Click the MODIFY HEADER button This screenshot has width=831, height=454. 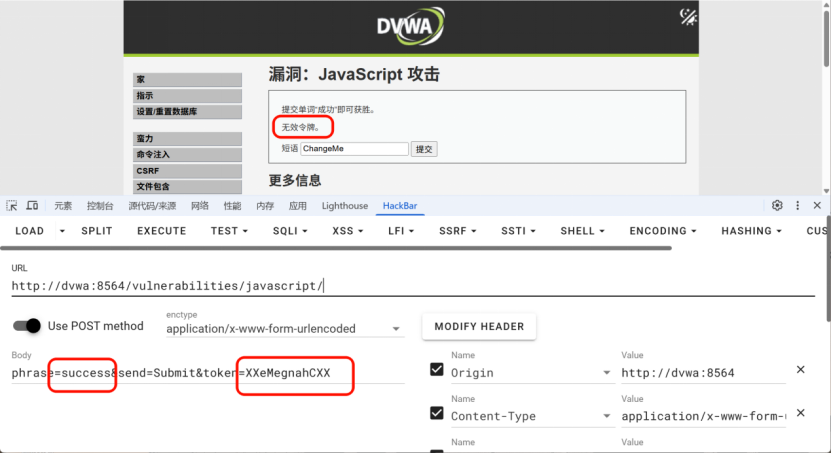click(479, 326)
